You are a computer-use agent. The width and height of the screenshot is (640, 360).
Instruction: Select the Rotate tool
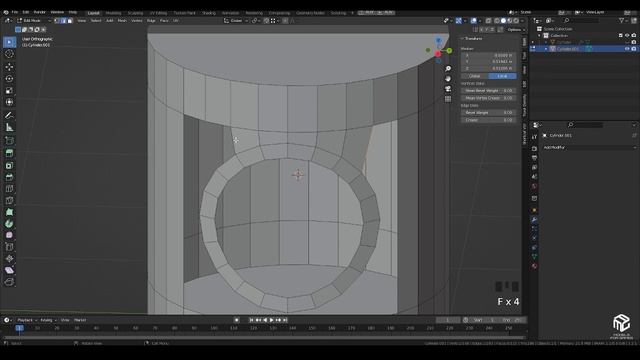pyautogui.click(x=9, y=78)
